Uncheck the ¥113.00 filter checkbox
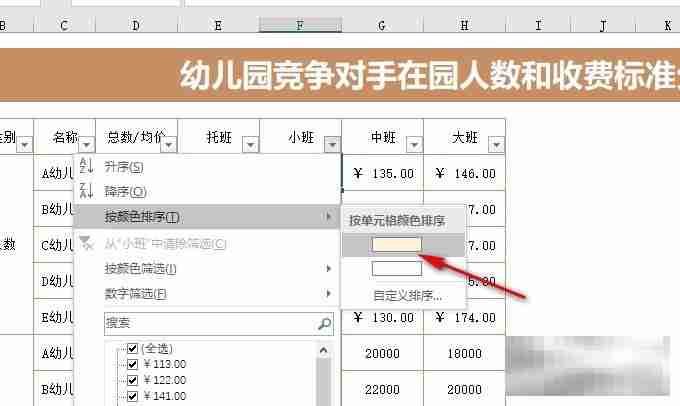Image resolution: width=680 pixels, height=406 pixels. pyautogui.click(x=133, y=364)
